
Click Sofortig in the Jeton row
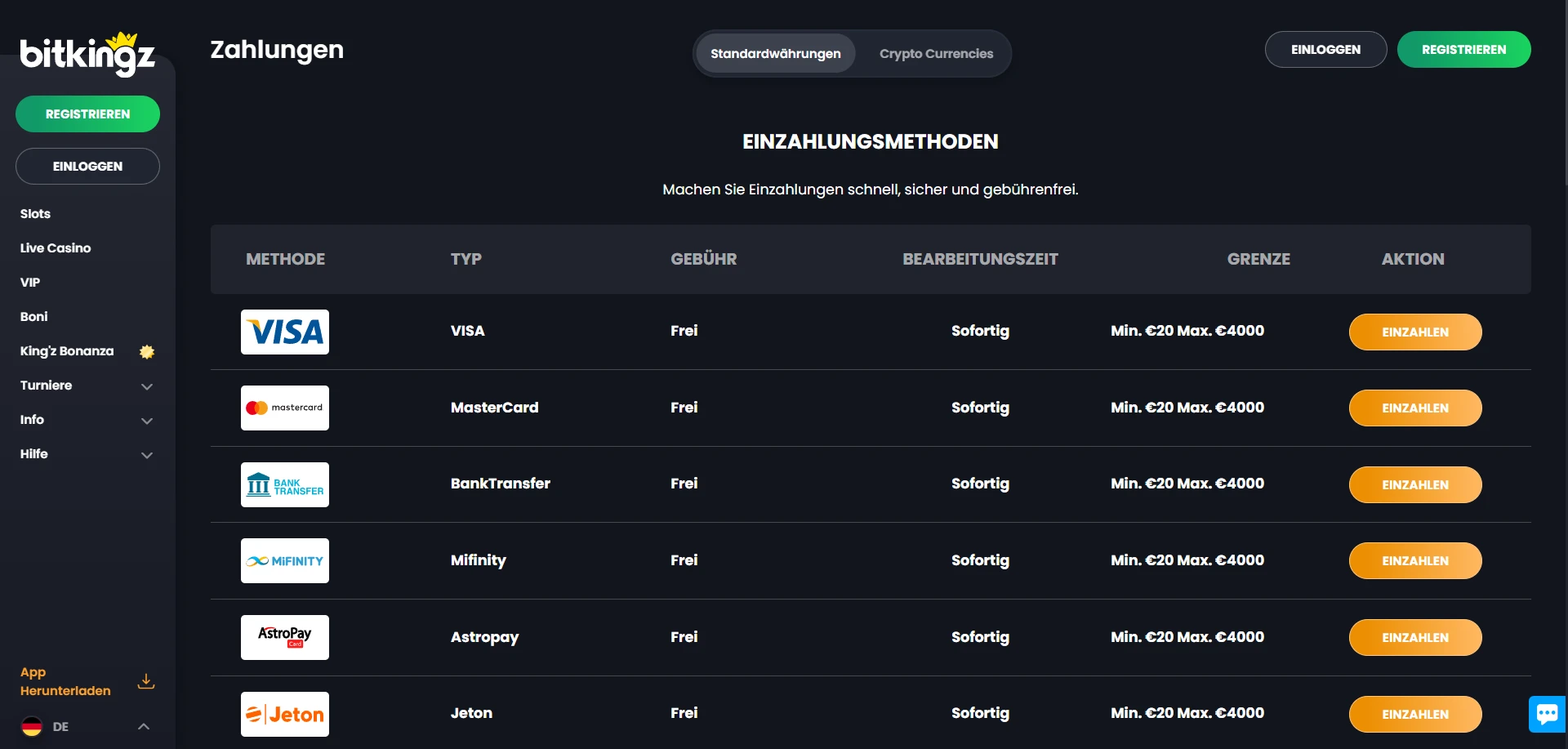tap(980, 713)
